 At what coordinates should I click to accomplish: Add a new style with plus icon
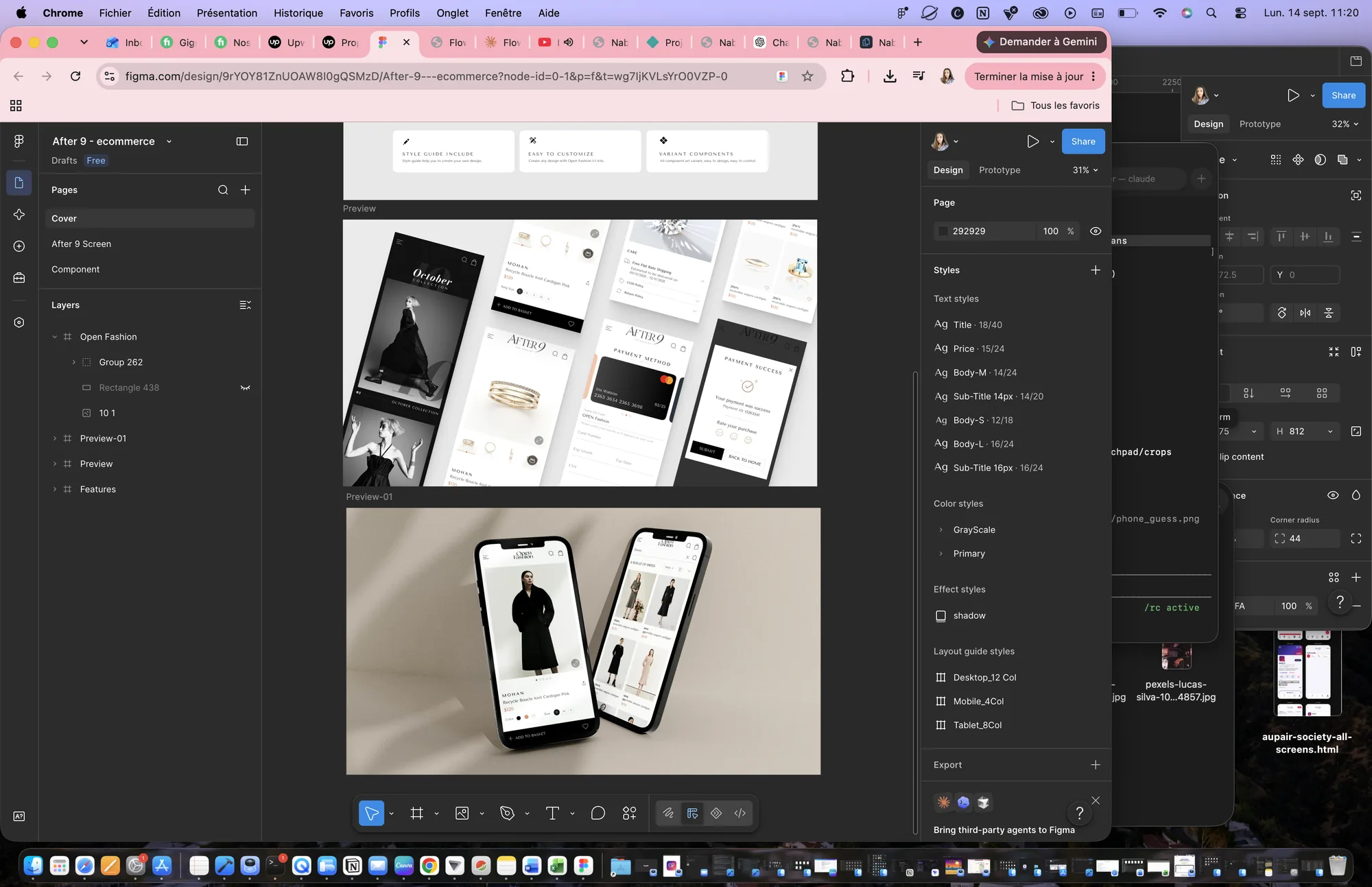(1096, 270)
